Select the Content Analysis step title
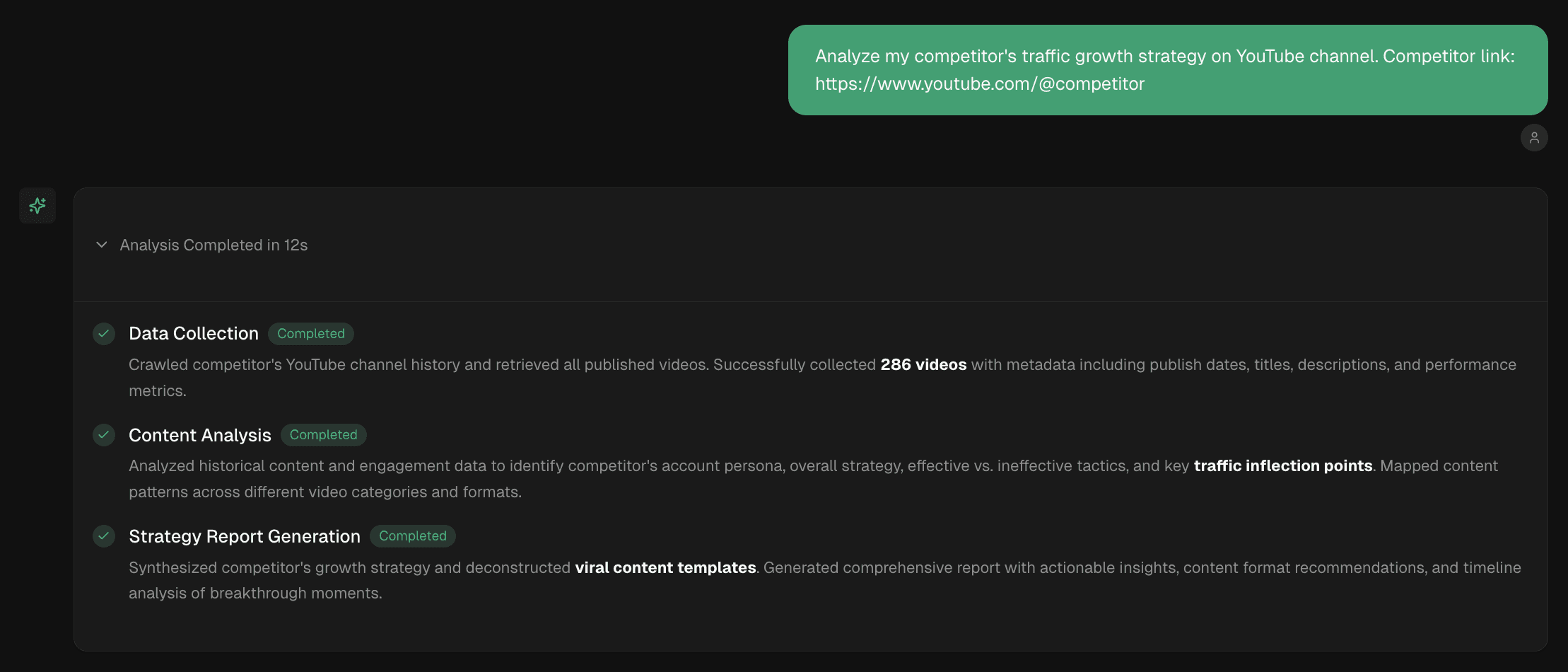The height and width of the screenshot is (672, 1568). pyautogui.click(x=200, y=435)
